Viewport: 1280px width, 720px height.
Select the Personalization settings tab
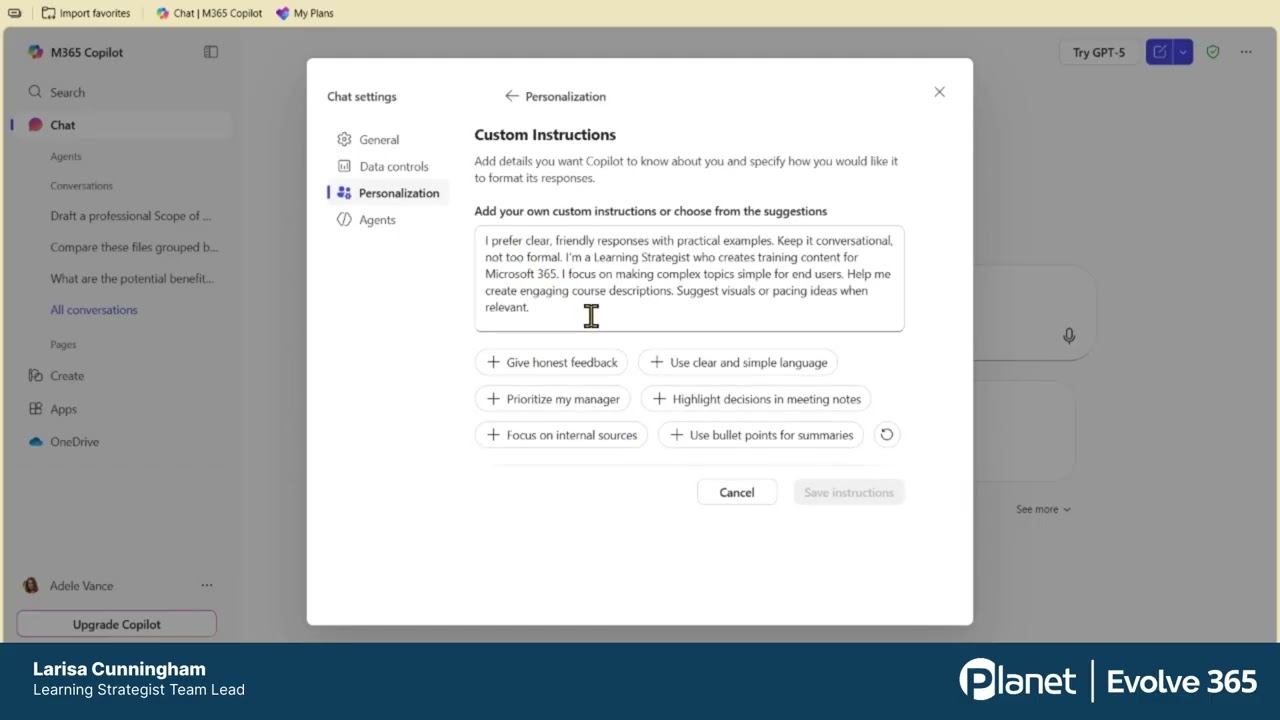[389, 193]
